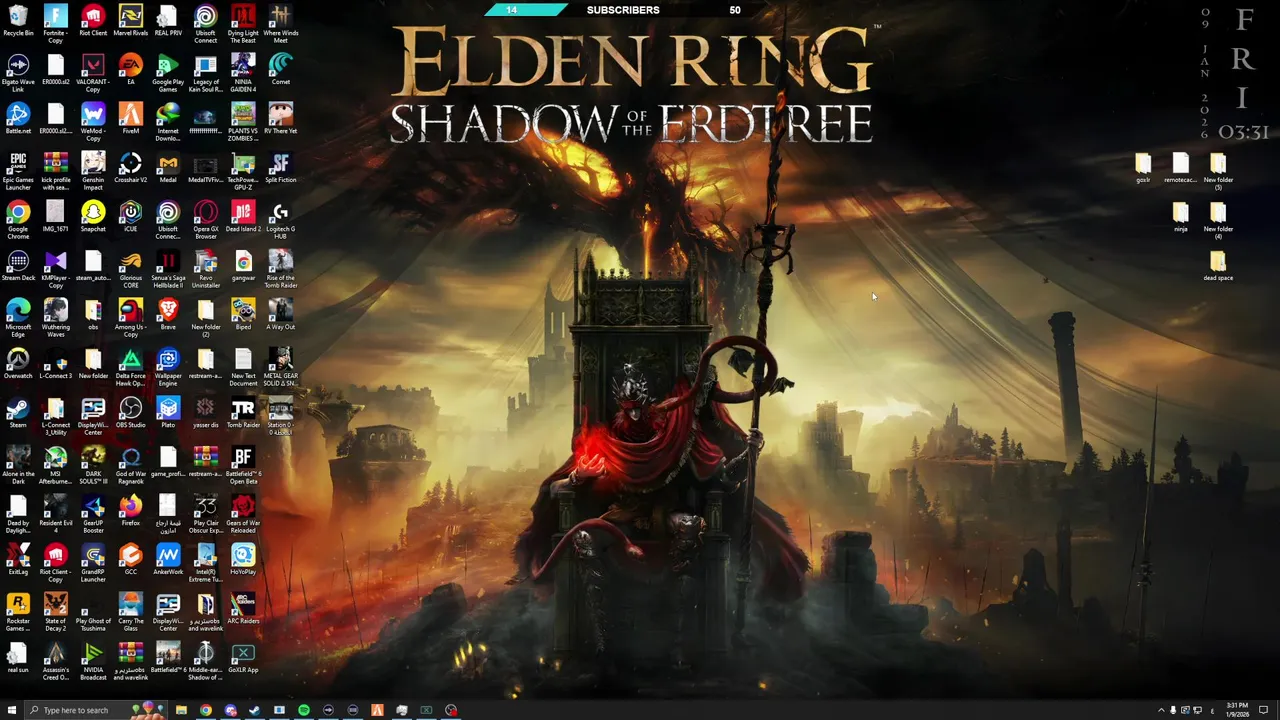1280x720 pixels.
Task: Open the Dying Light The Beast shortcut
Action: [x=243, y=24]
